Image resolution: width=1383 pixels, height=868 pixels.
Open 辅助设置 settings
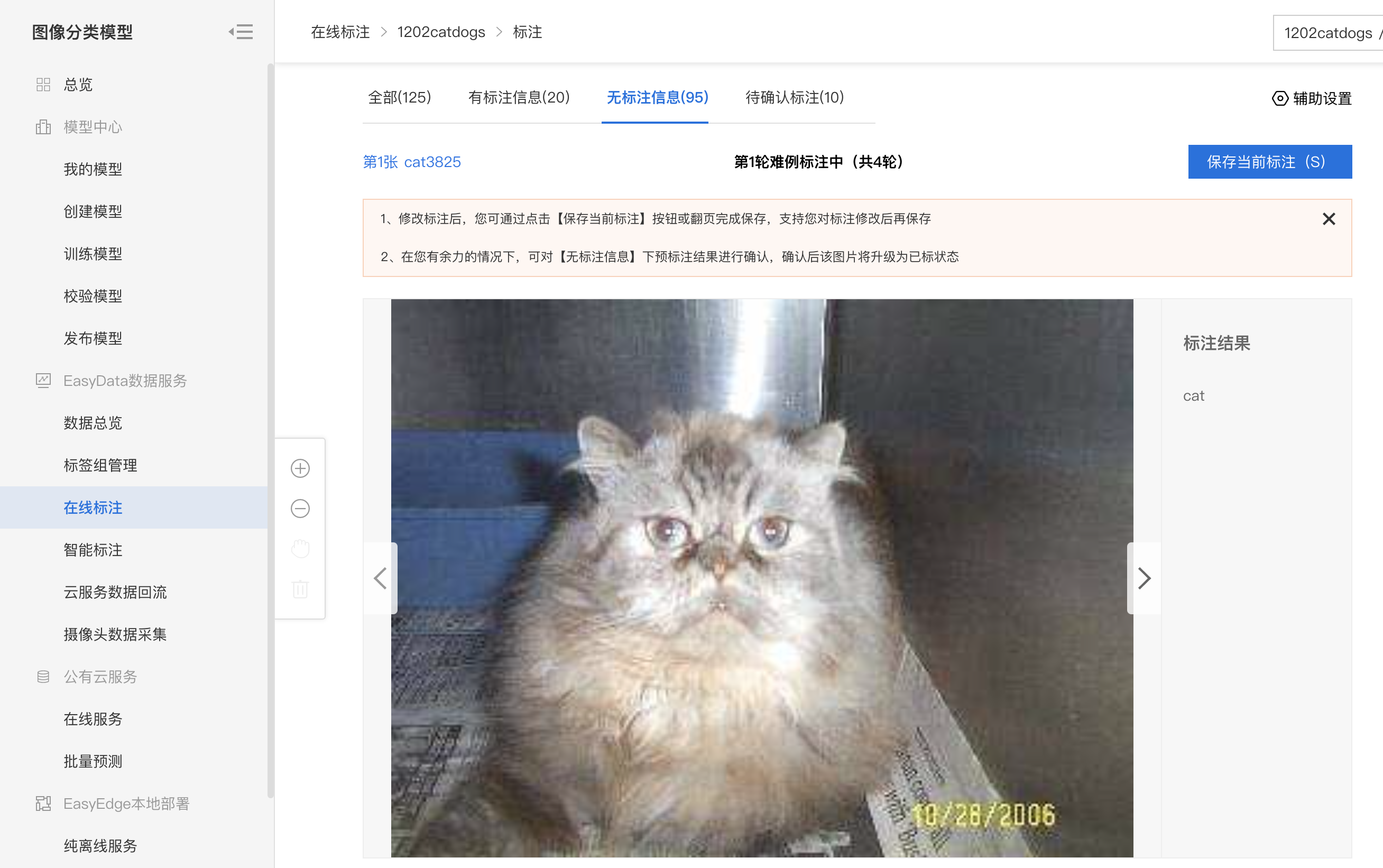[1312, 99]
